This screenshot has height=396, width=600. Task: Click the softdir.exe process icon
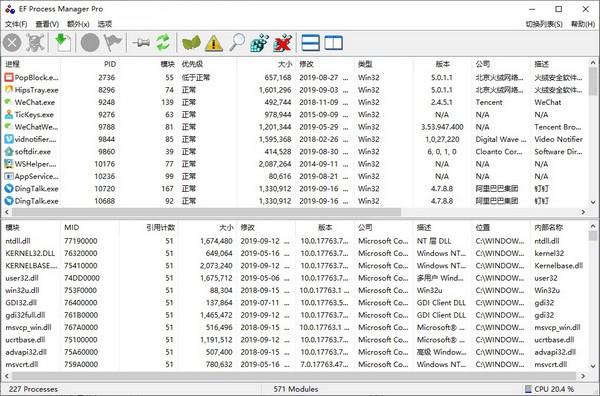click(x=9, y=152)
